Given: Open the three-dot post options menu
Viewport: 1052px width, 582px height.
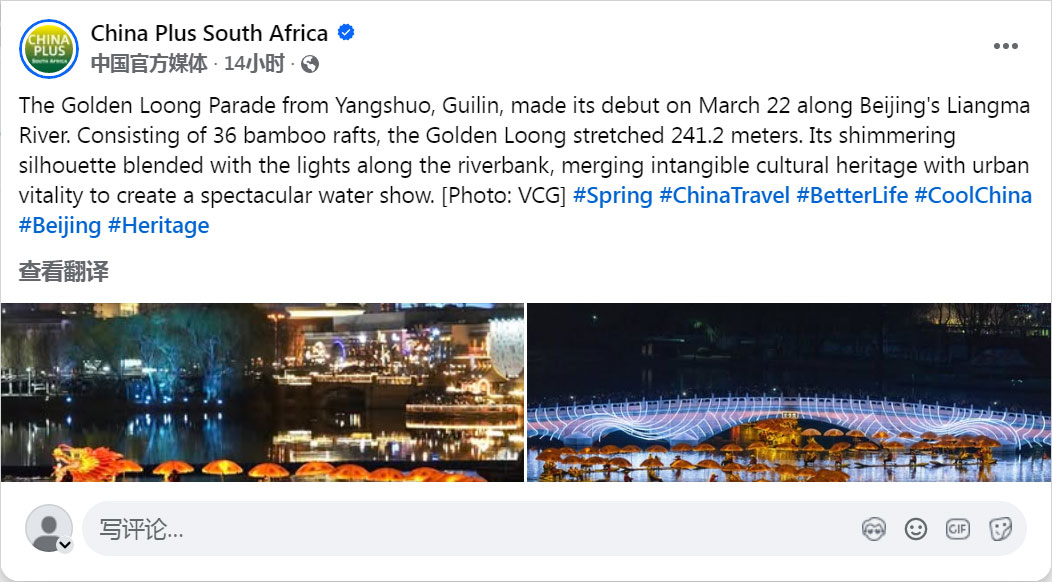Looking at the screenshot, I should (1005, 46).
